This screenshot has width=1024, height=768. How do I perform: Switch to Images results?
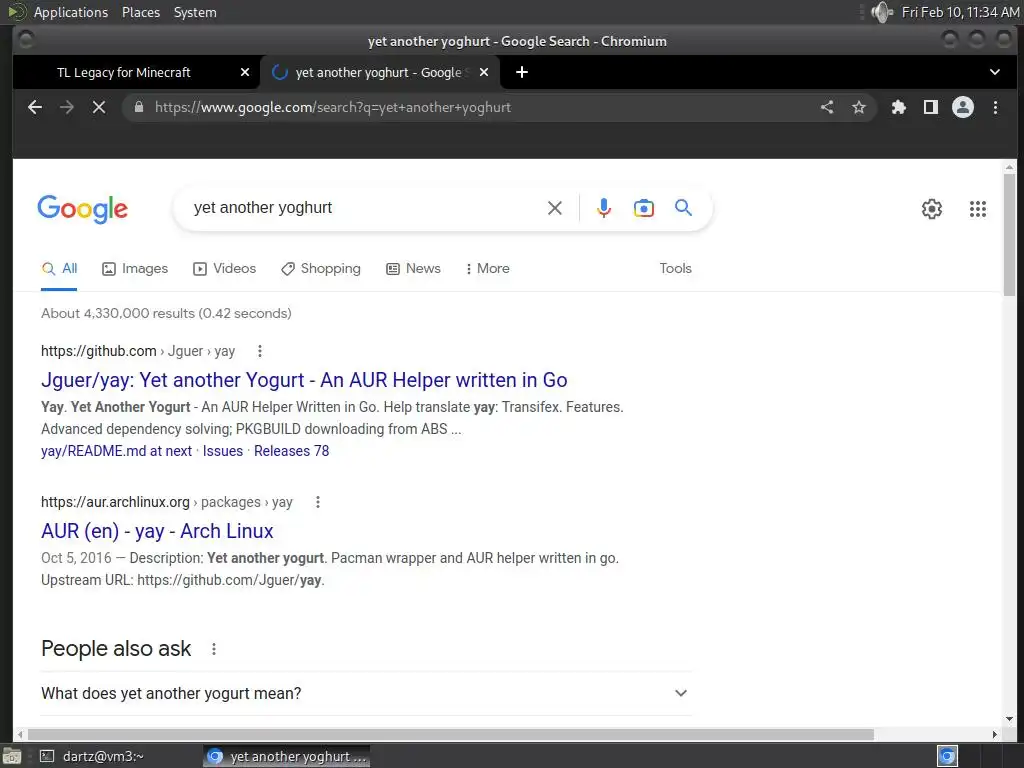[135, 268]
